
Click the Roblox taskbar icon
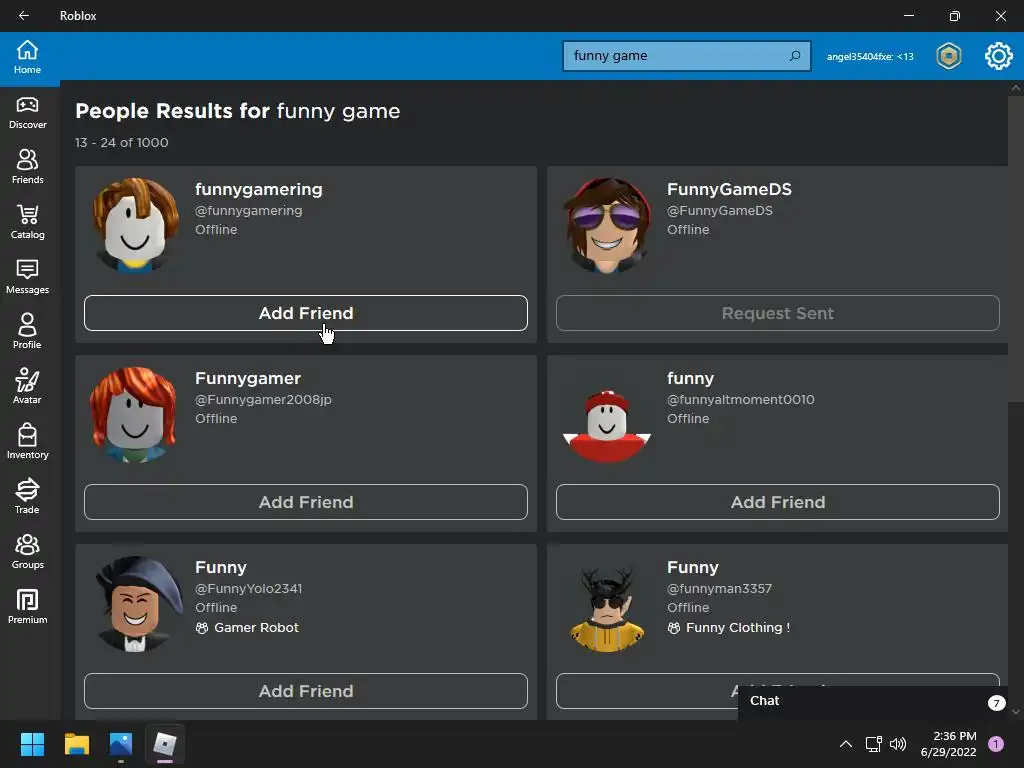click(x=165, y=744)
